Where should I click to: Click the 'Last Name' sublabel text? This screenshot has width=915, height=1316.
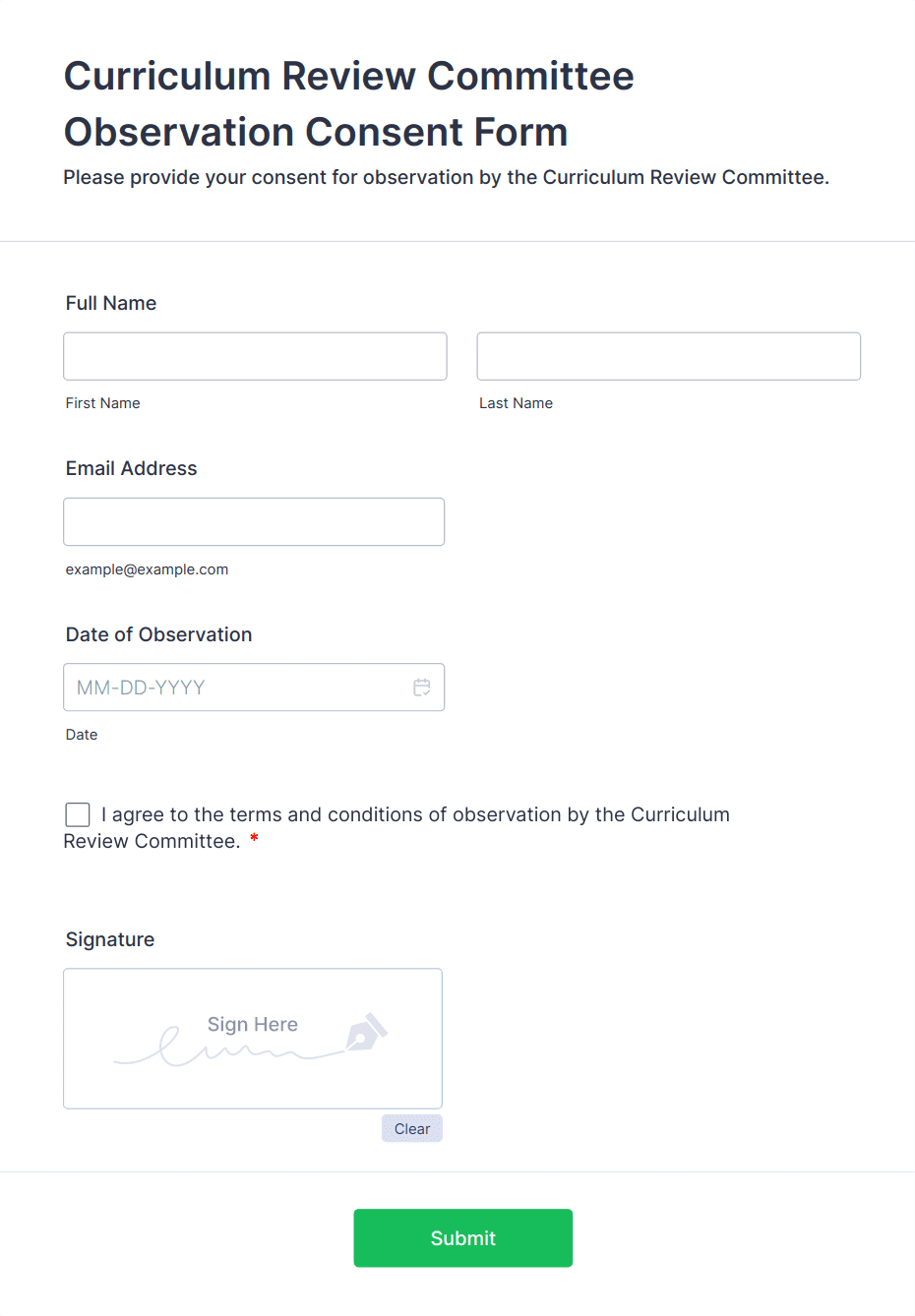516,403
